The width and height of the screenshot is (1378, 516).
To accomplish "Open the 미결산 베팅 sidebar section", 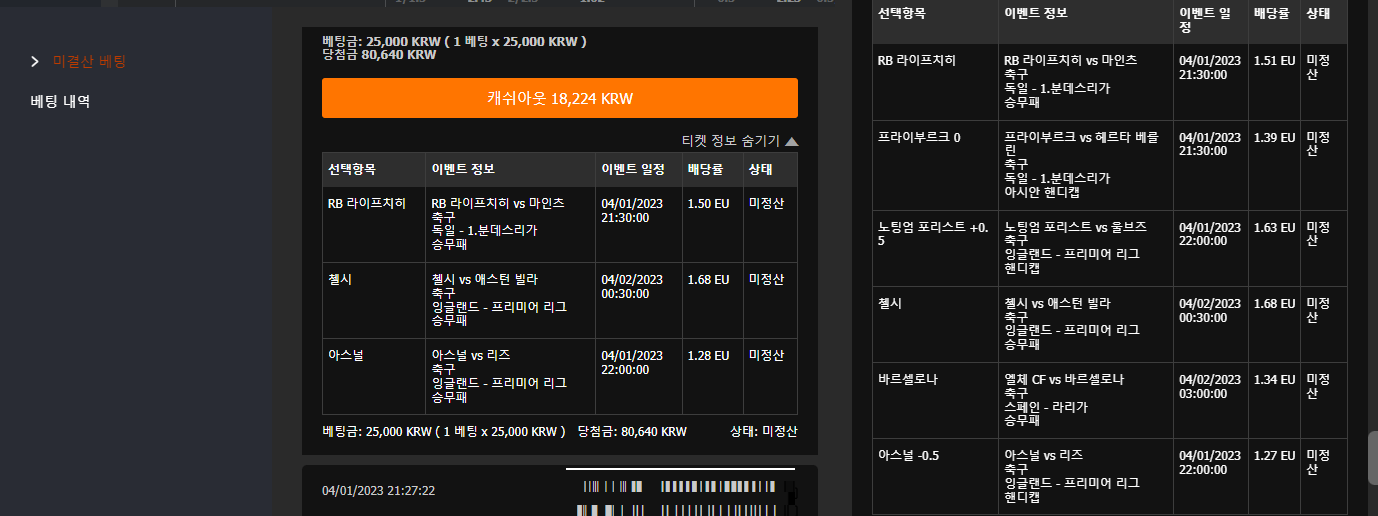I will (90, 62).
